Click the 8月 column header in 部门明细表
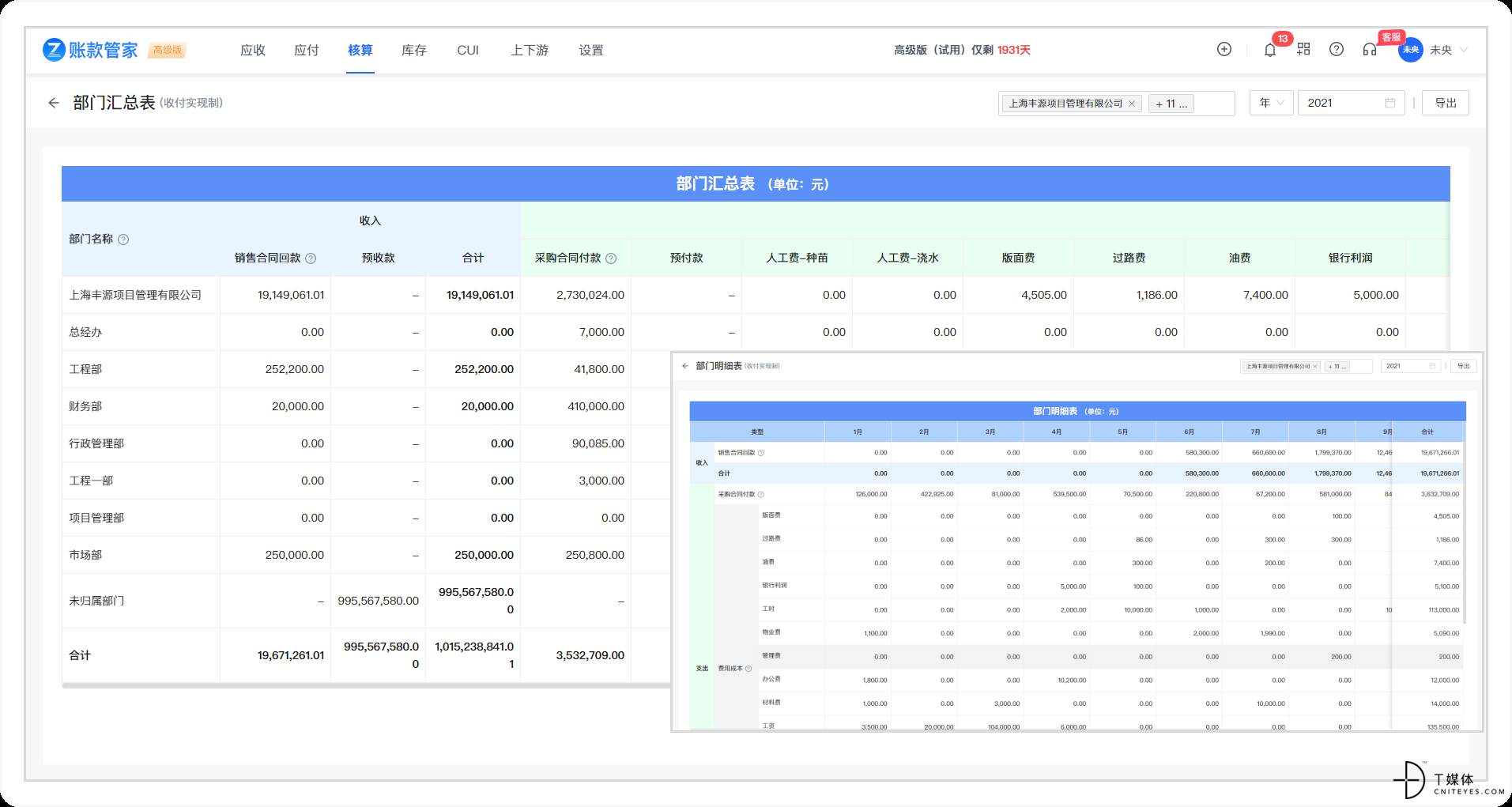Screen dimensions: 1512x807 pyautogui.click(x=1322, y=432)
